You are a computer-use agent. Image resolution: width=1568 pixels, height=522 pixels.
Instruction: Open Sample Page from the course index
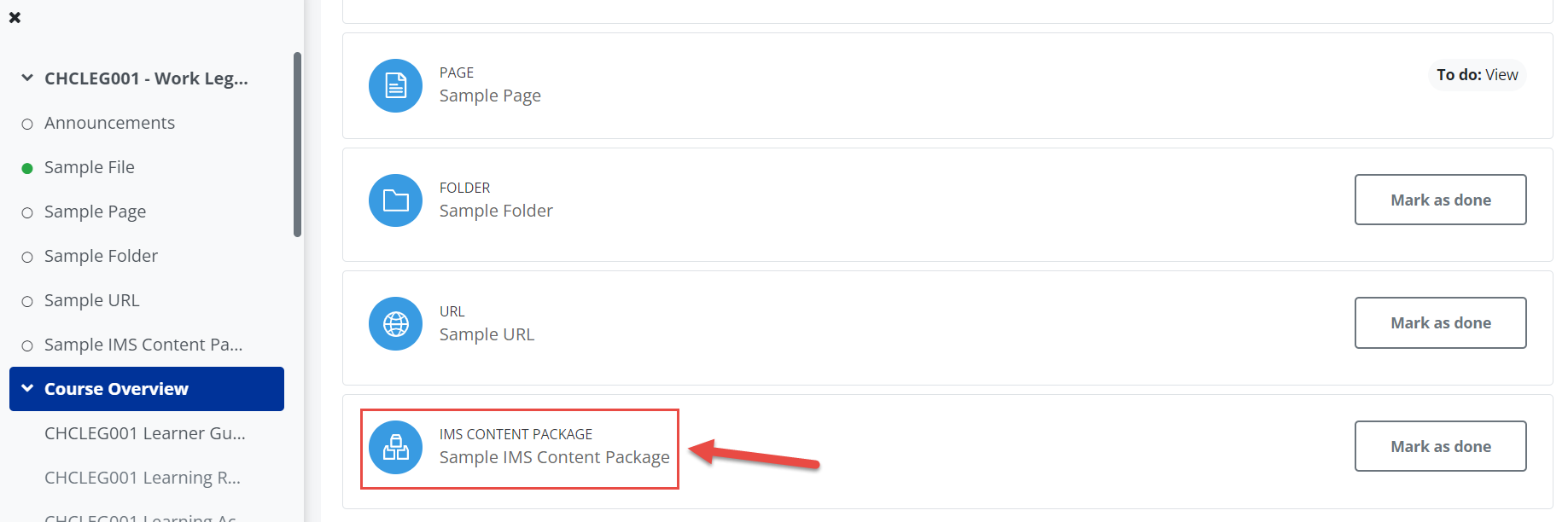[95, 212]
